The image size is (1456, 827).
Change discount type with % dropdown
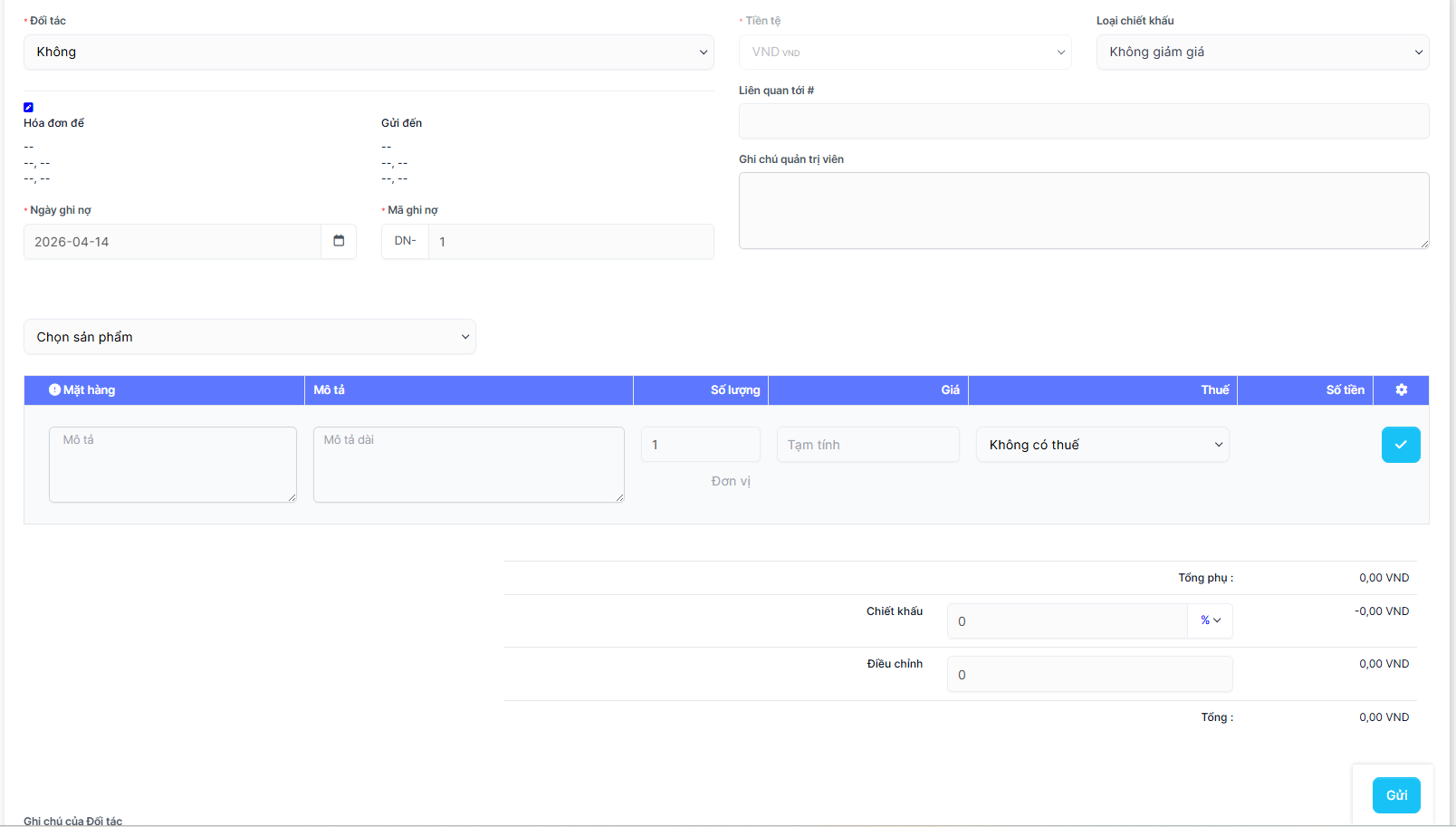(1210, 620)
